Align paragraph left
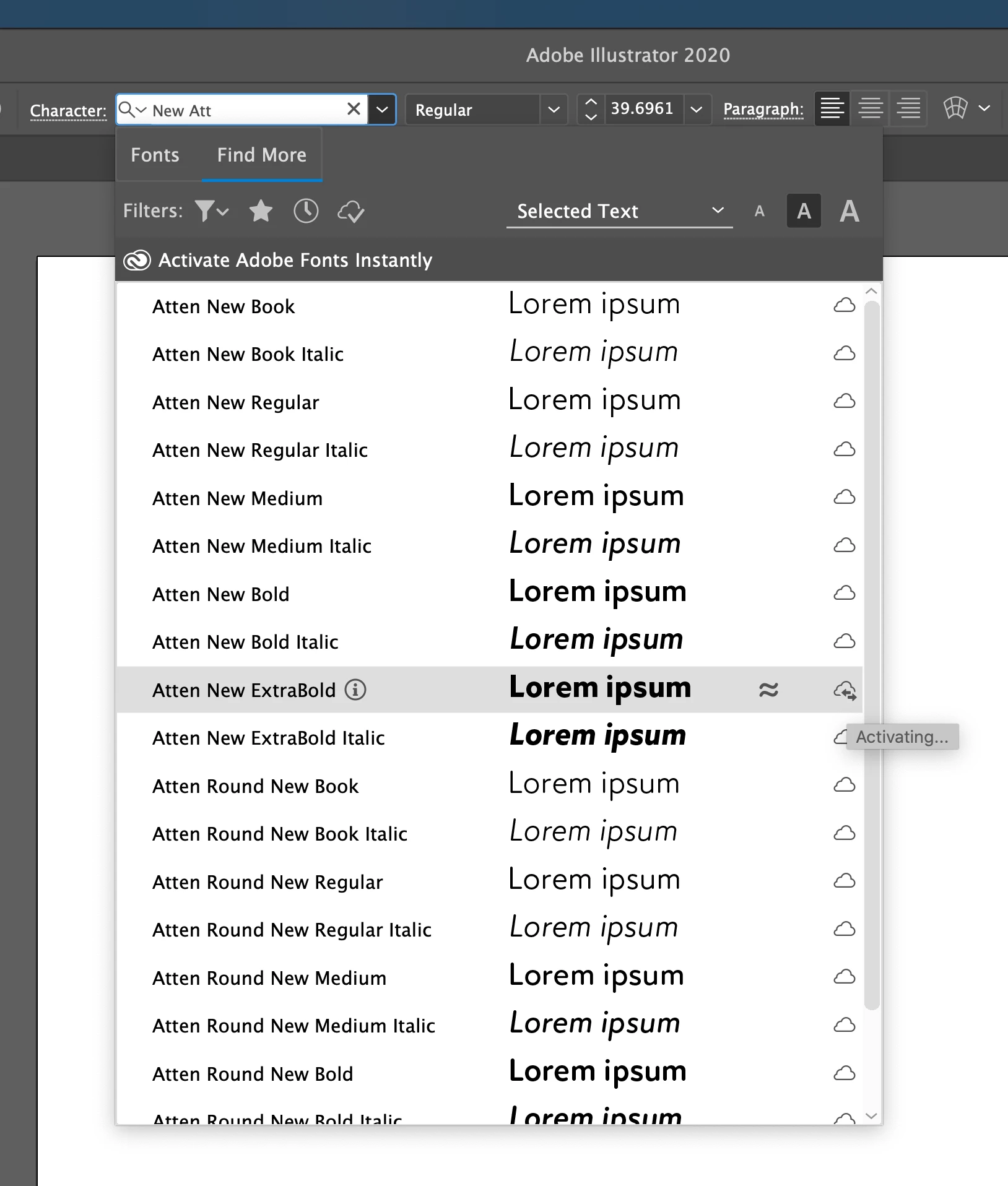This screenshot has width=1008, height=1186. (x=832, y=108)
